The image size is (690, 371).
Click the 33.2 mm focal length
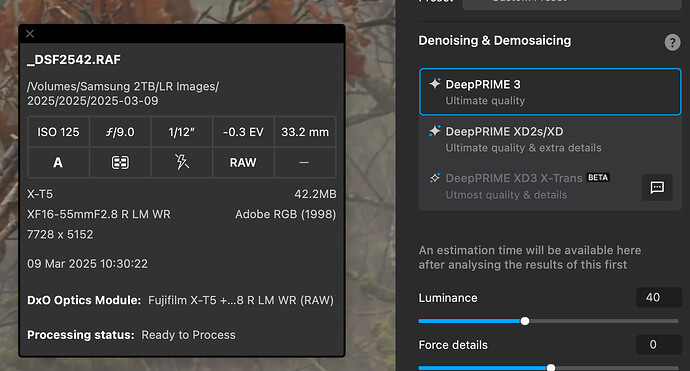click(x=305, y=132)
